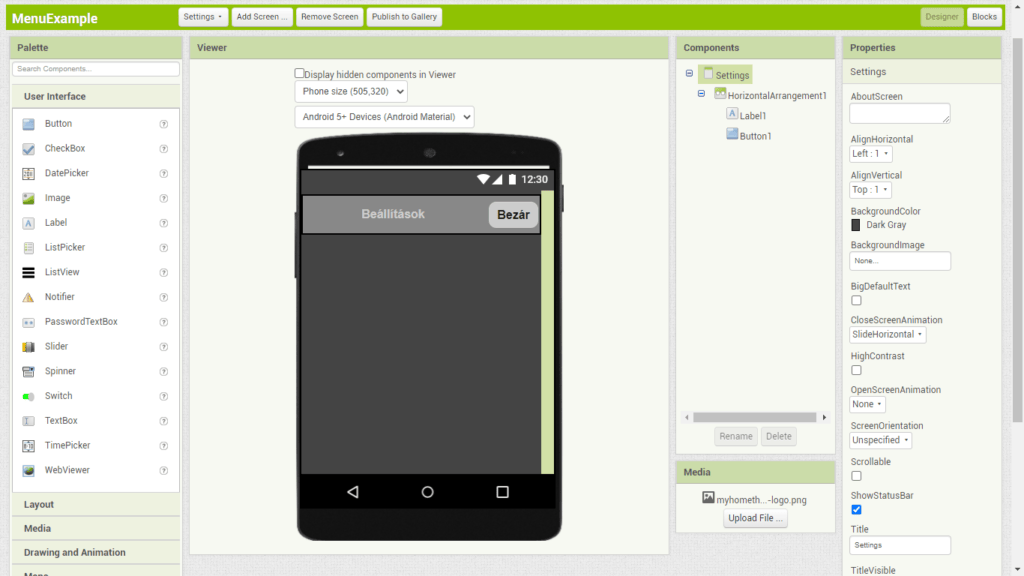This screenshot has height=576, width=1024.
Task: Collapse the Settings tree node
Action: [689, 73]
